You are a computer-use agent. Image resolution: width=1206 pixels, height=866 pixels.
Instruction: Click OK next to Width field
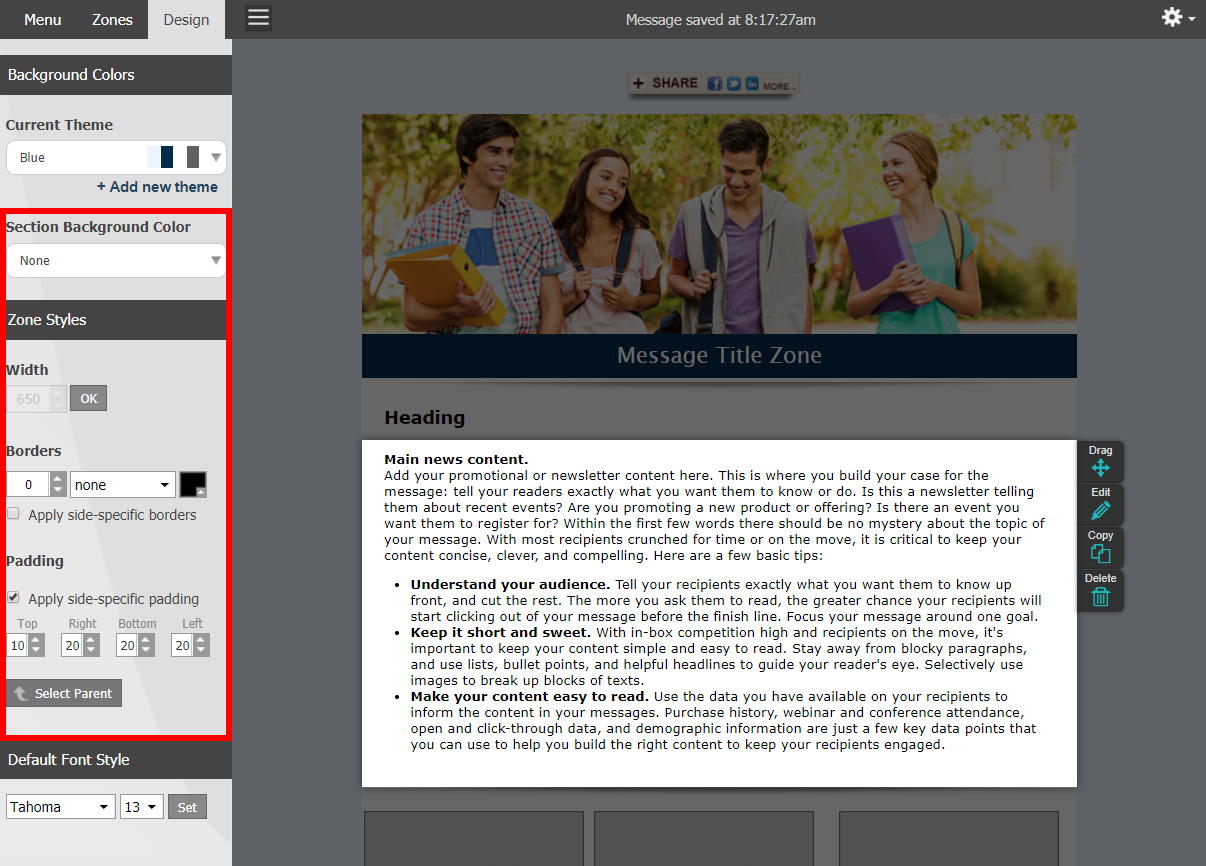point(88,399)
